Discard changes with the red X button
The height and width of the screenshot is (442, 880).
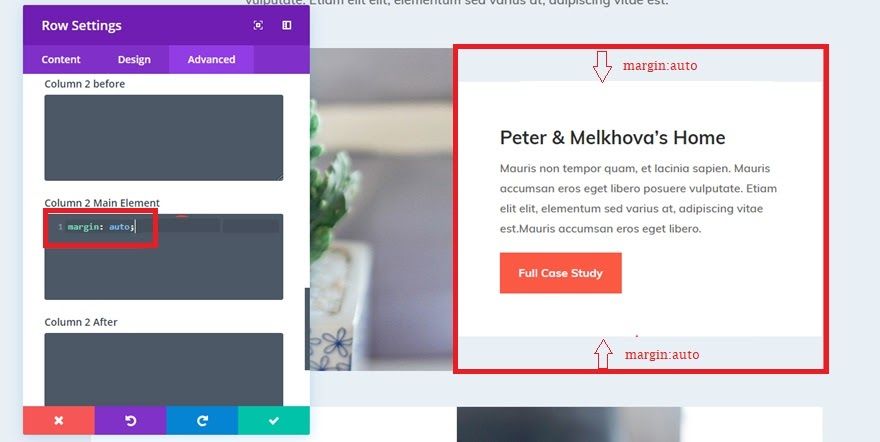coord(59,420)
